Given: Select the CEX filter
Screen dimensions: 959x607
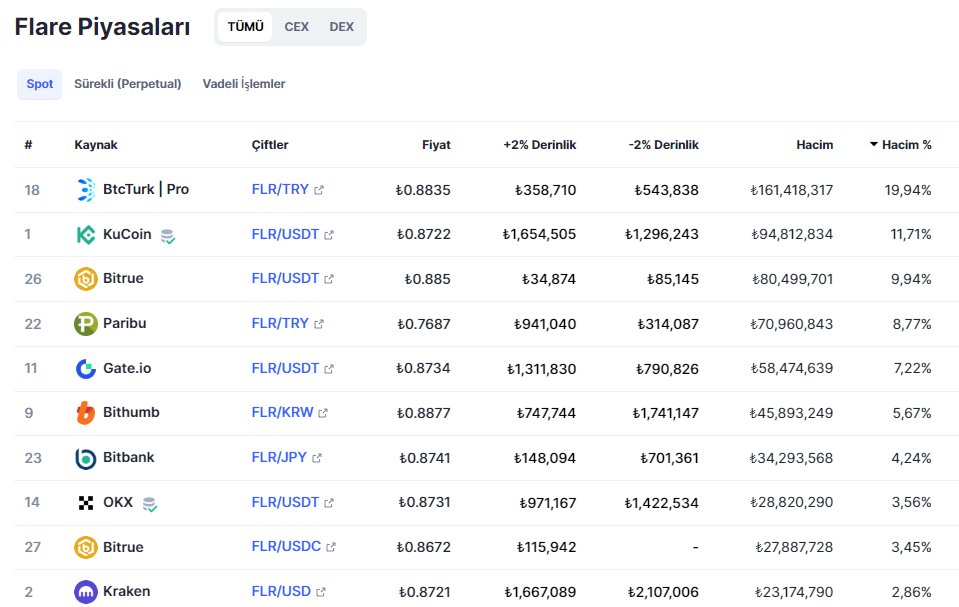Looking at the screenshot, I should pyautogui.click(x=297, y=27).
